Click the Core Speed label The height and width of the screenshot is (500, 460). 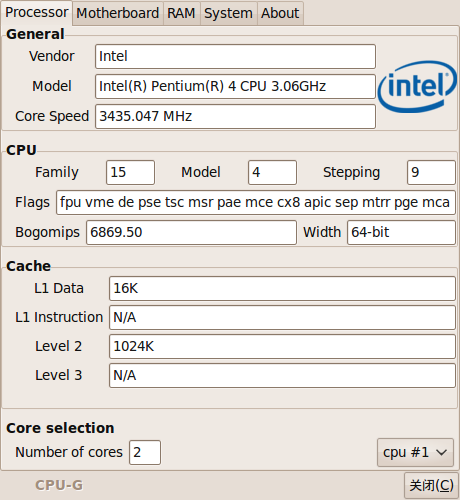click(x=52, y=116)
